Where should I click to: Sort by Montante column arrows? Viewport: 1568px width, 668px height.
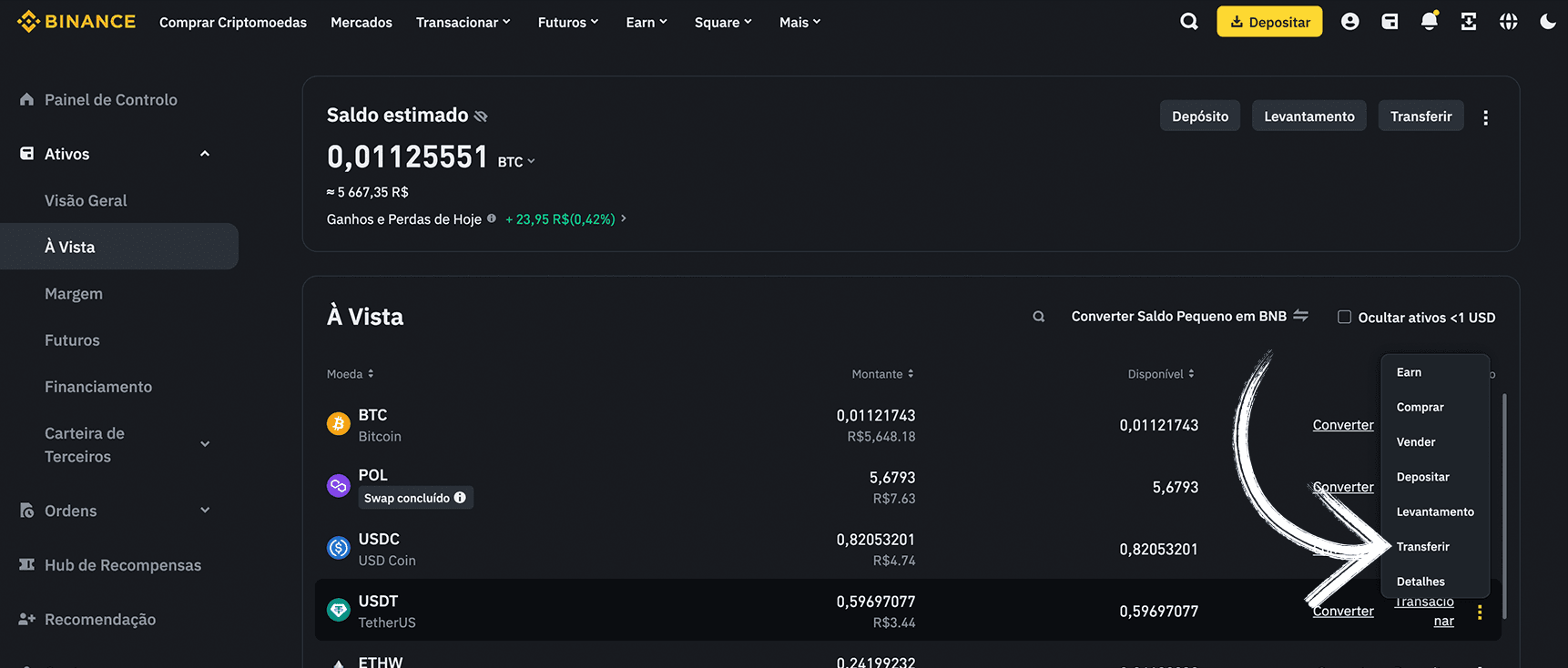point(911,374)
